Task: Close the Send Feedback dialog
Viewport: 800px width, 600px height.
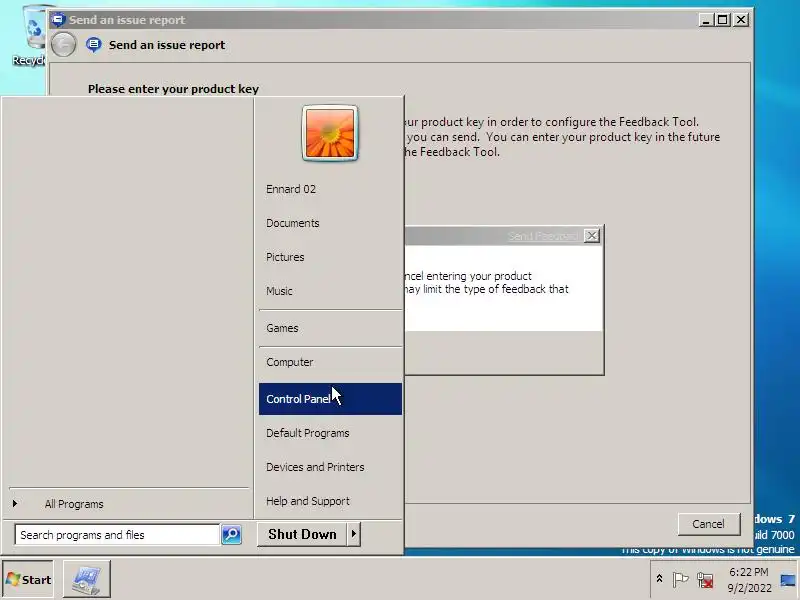Action: pos(591,236)
